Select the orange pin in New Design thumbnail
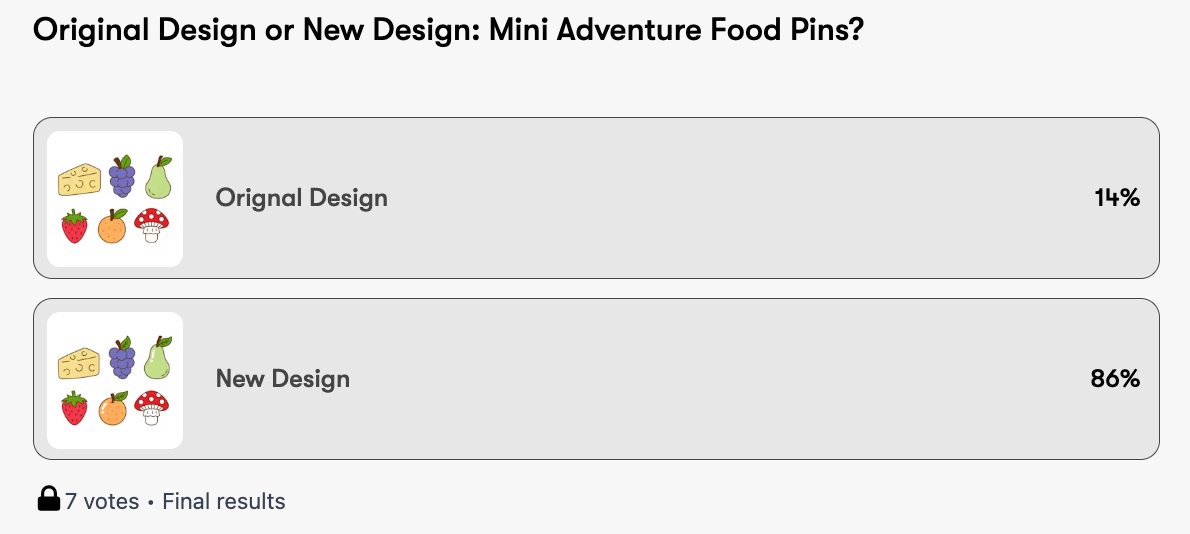Viewport: 1190px width, 534px height. tap(112, 408)
